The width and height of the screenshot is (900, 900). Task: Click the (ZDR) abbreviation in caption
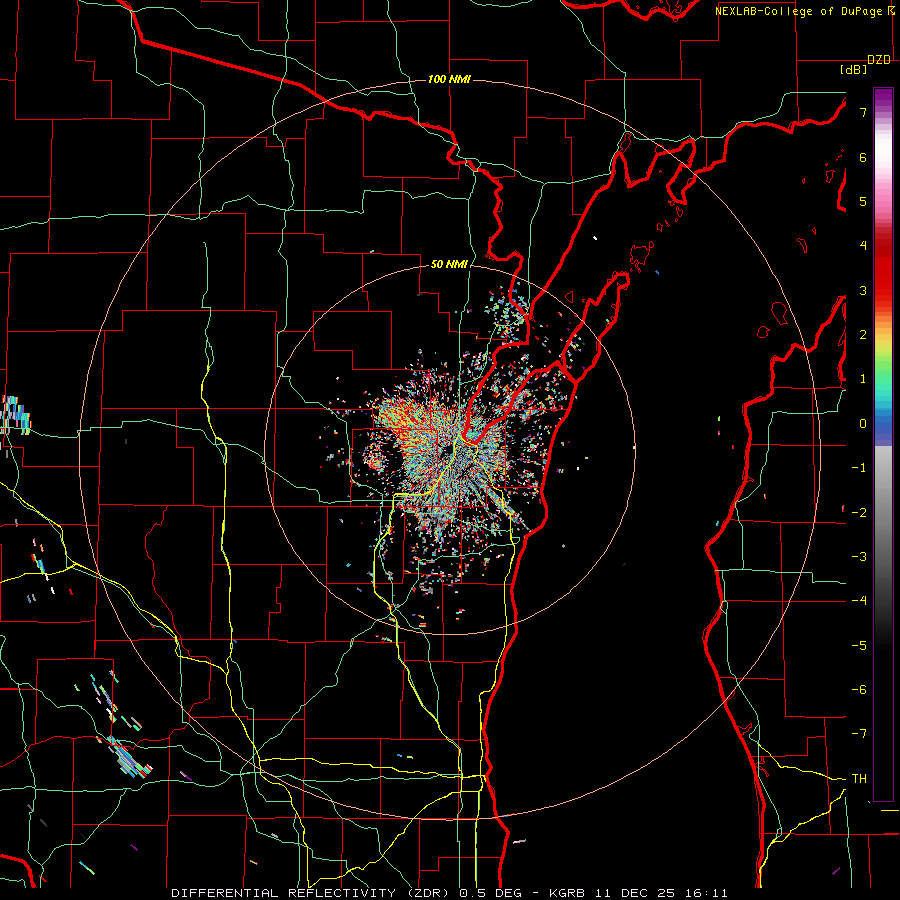[428, 893]
